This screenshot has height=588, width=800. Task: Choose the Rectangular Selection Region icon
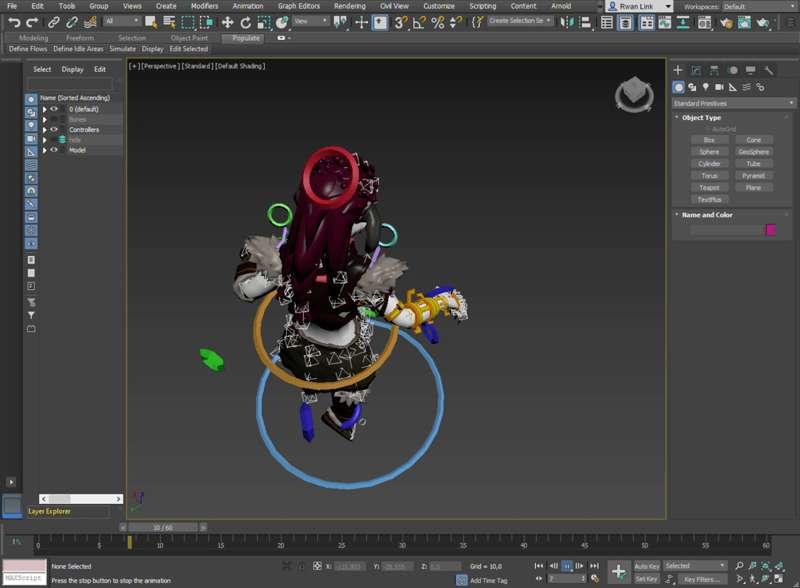[188, 22]
